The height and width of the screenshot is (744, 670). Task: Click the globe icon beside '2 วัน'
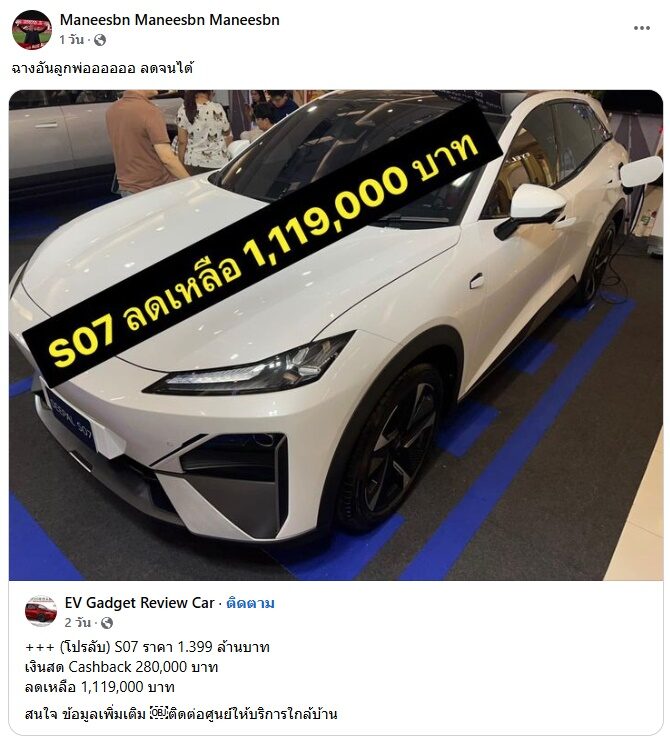point(107,623)
